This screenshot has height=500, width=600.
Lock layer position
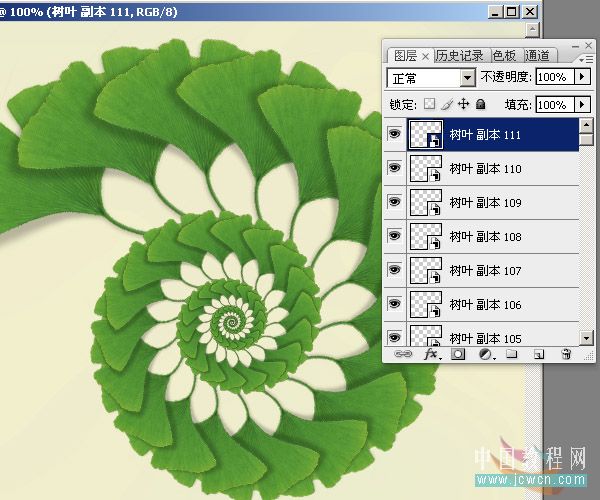463,104
